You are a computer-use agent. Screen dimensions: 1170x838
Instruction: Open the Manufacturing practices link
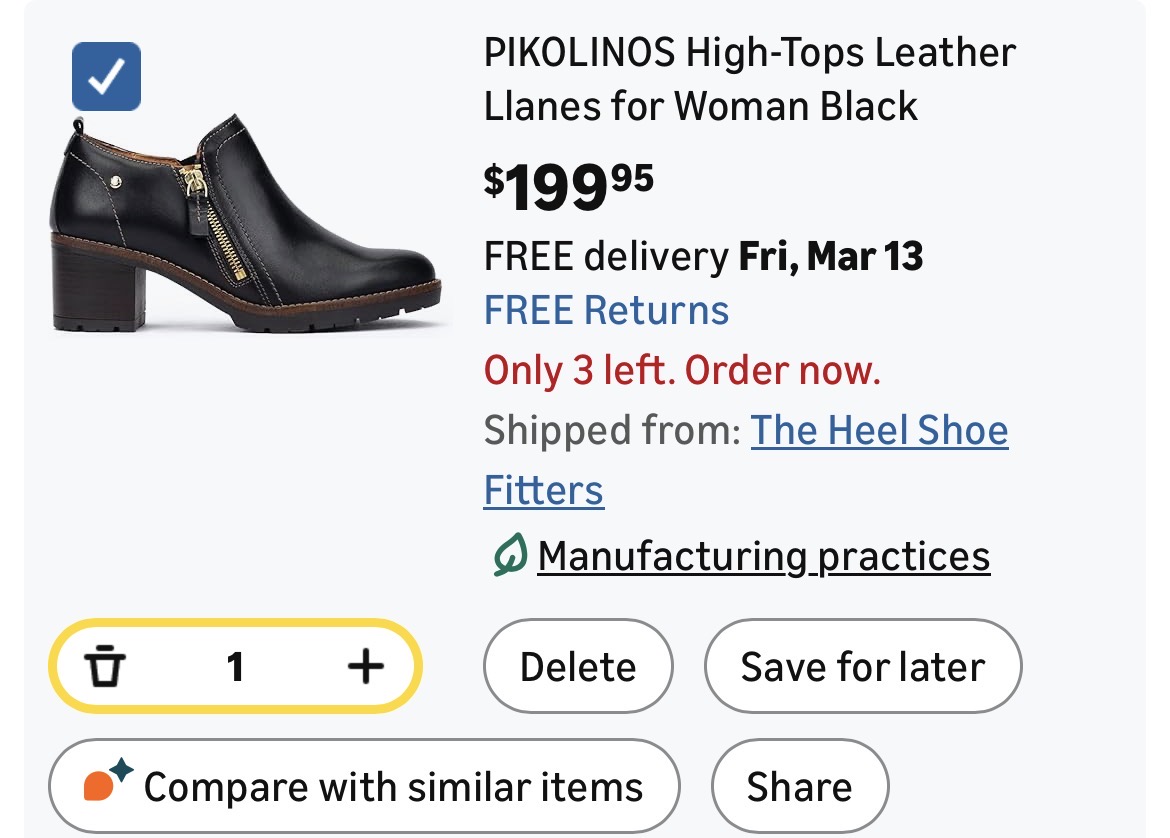(763, 556)
